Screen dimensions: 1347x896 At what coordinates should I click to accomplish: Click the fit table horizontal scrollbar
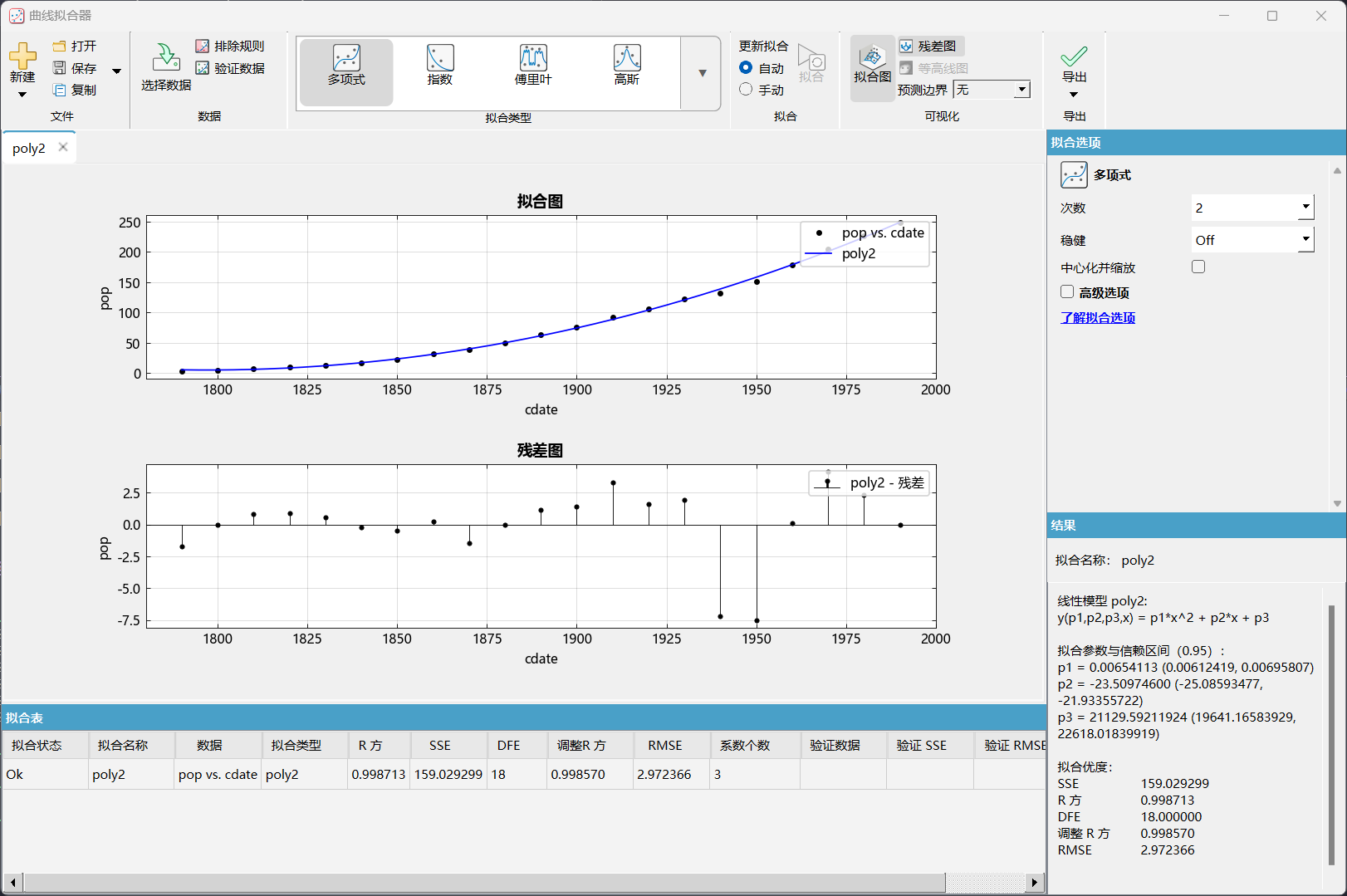(482, 882)
